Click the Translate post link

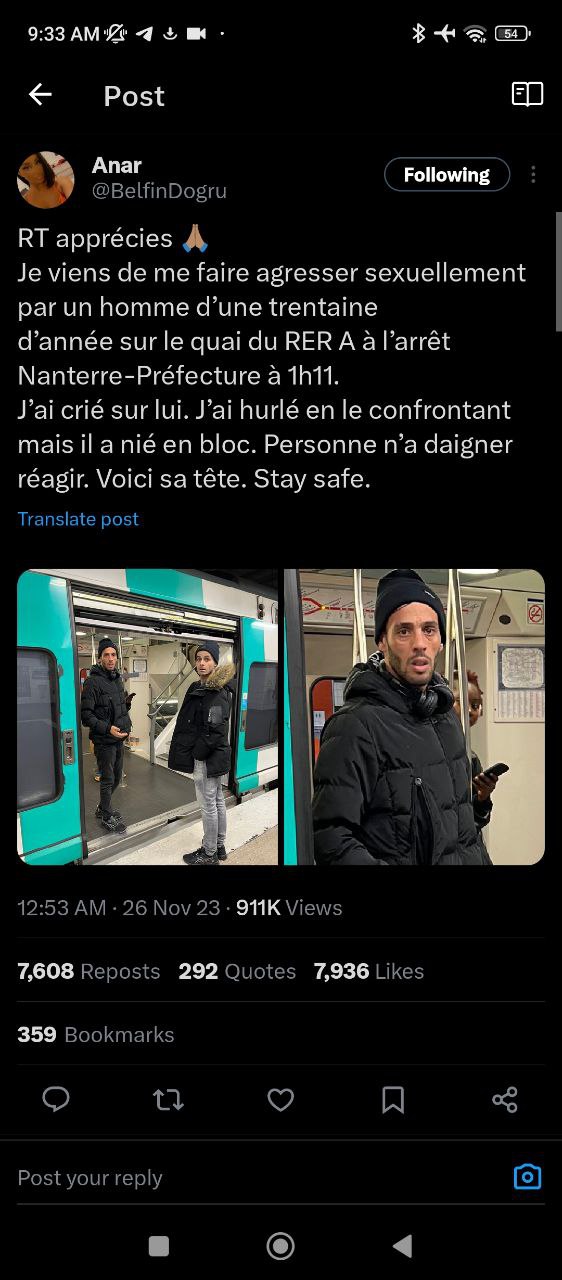[78, 519]
